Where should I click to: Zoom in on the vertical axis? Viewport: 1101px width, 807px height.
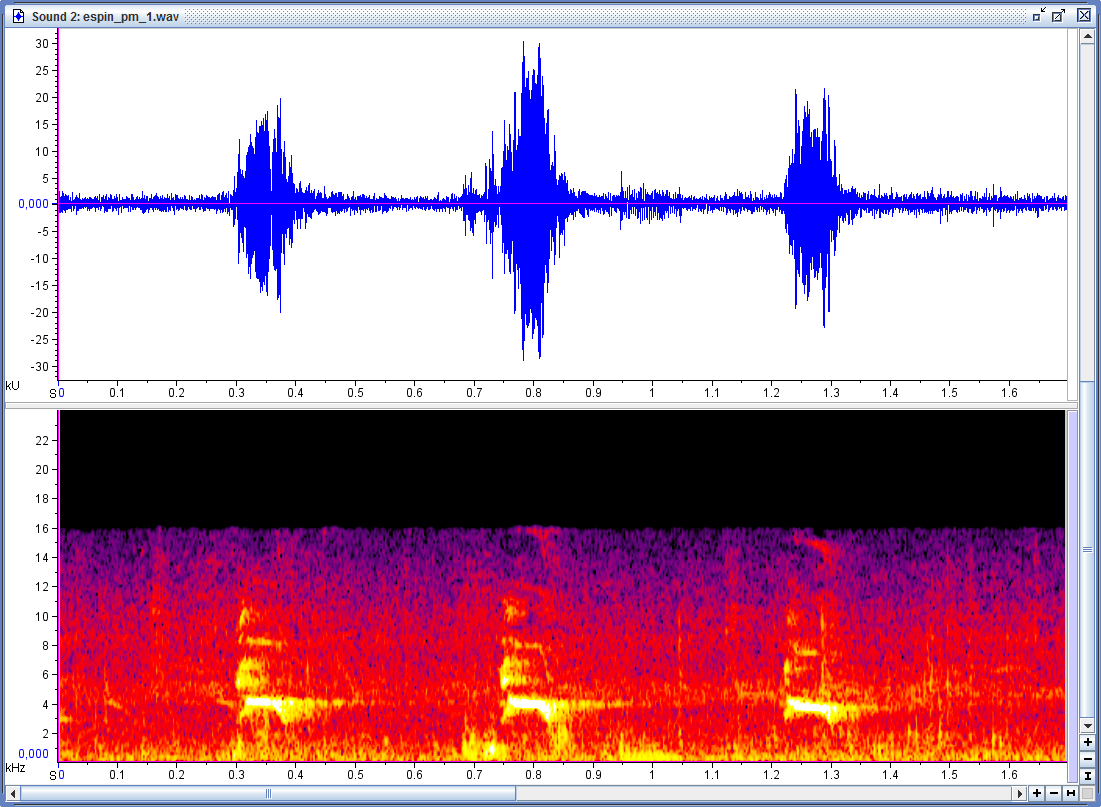(x=1087, y=743)
